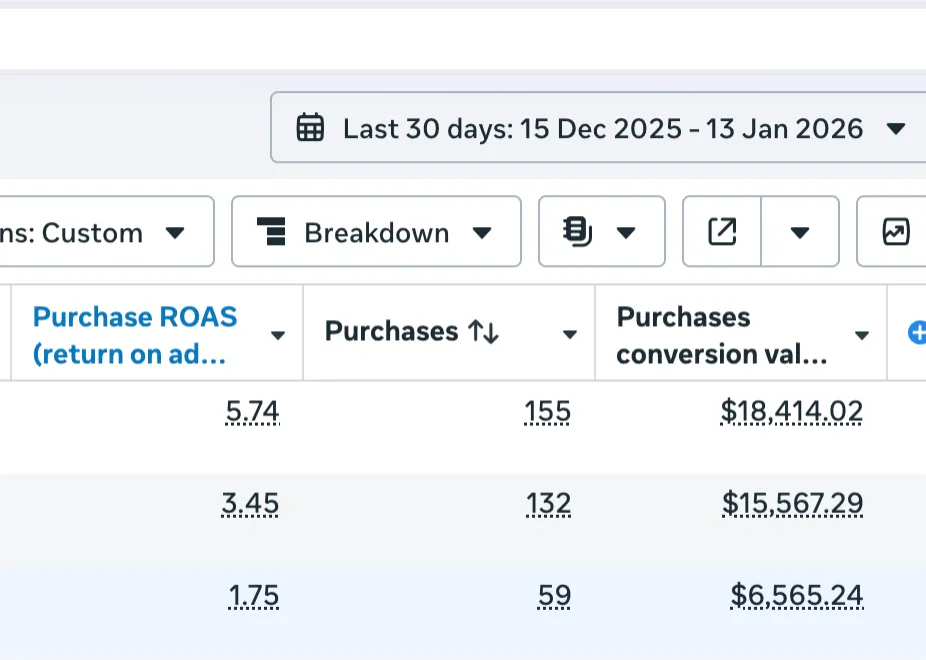
Task: Open Purchase ROAS column options caret
Action: click(x=278, y=335)
